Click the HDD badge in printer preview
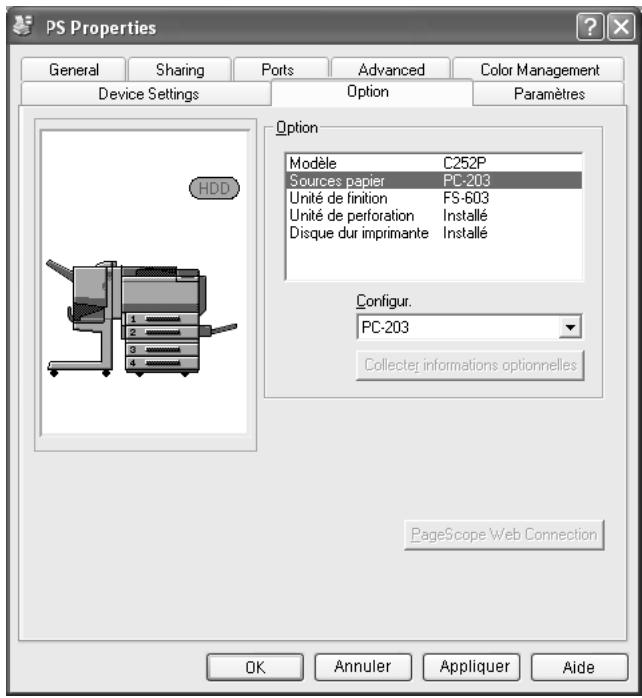This screenshot has width=642, height=698. pos(214,188)
